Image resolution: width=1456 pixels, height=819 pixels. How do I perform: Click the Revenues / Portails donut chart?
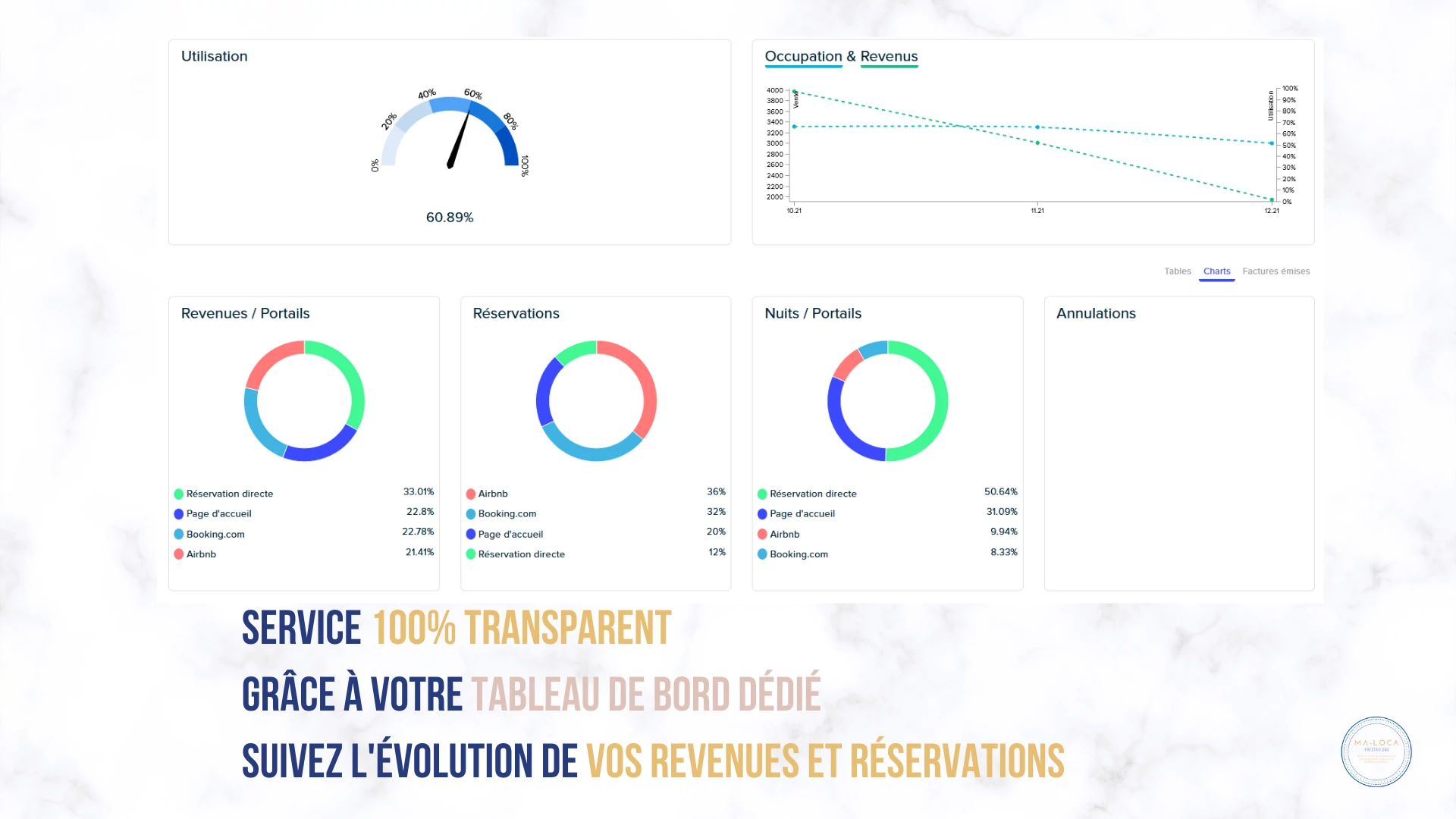304,401
